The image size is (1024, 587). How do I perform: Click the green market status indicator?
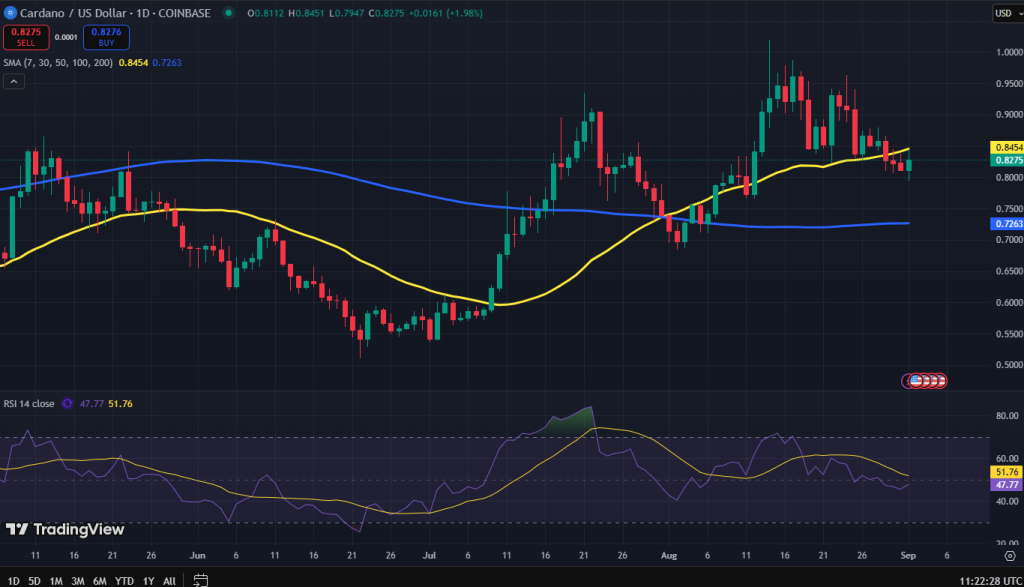(x=229, y=13)
